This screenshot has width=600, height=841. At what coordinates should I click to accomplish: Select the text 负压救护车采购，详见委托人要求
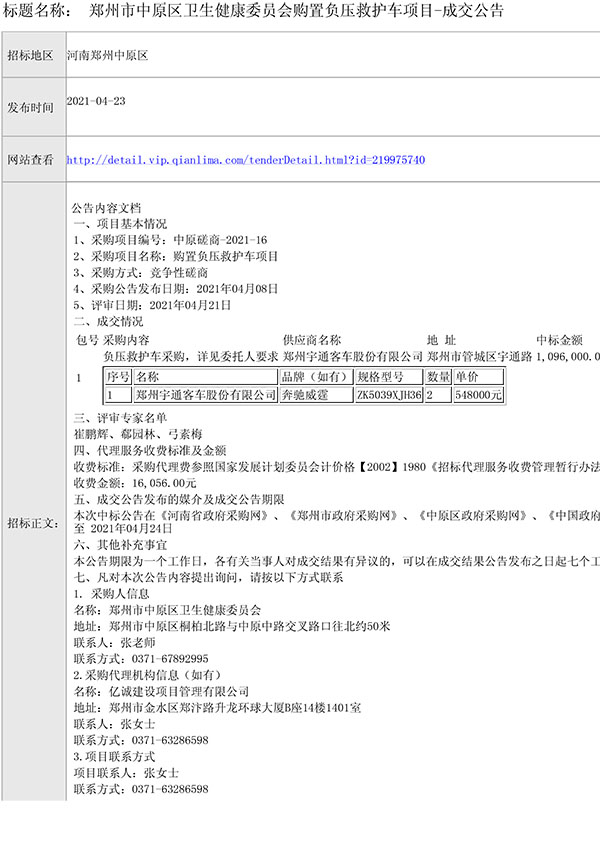click(x=191, y=356)
